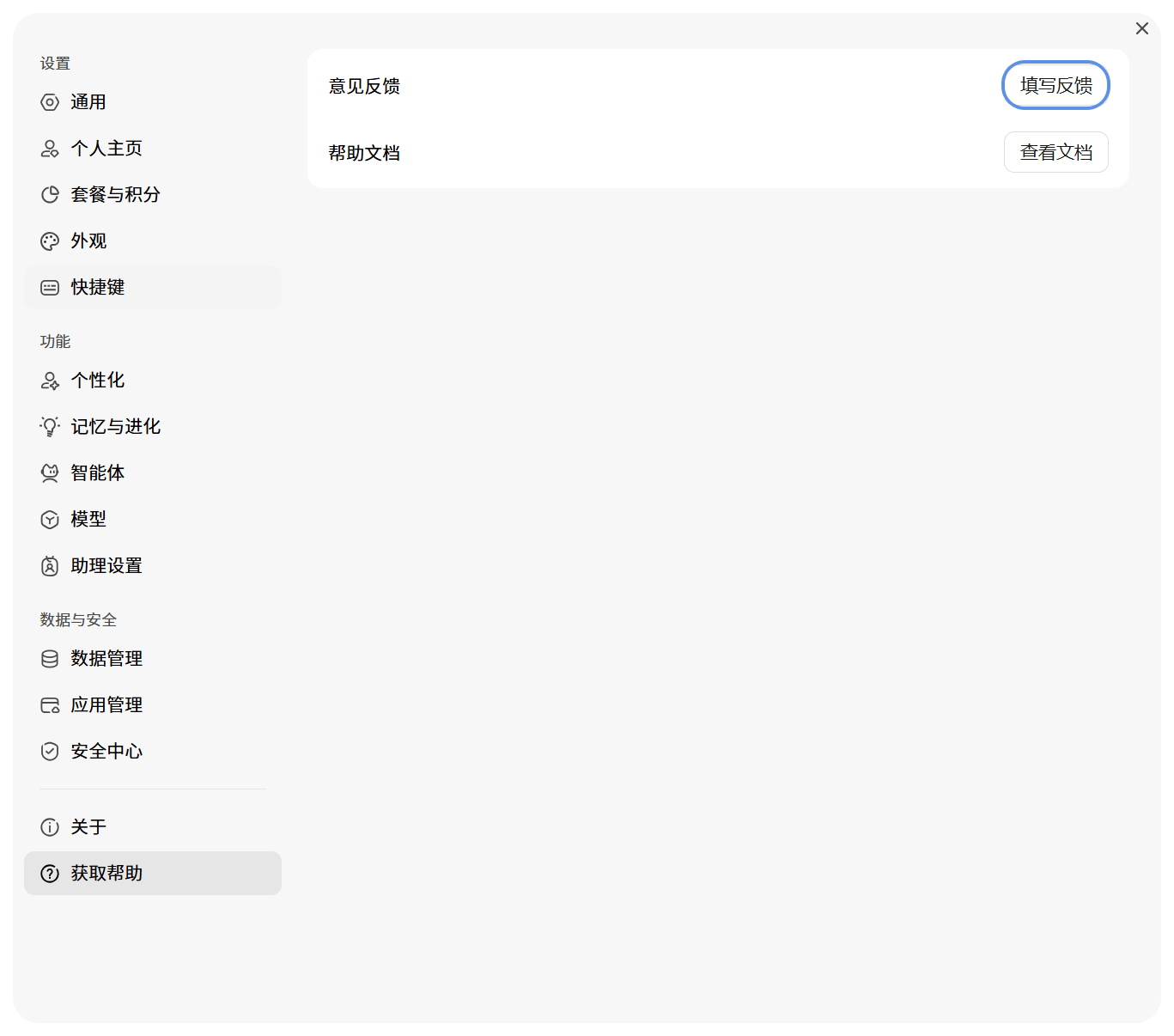Click the person icon beside 个人主页
Screen dimensions: 1174x1036
pos(50,149)
